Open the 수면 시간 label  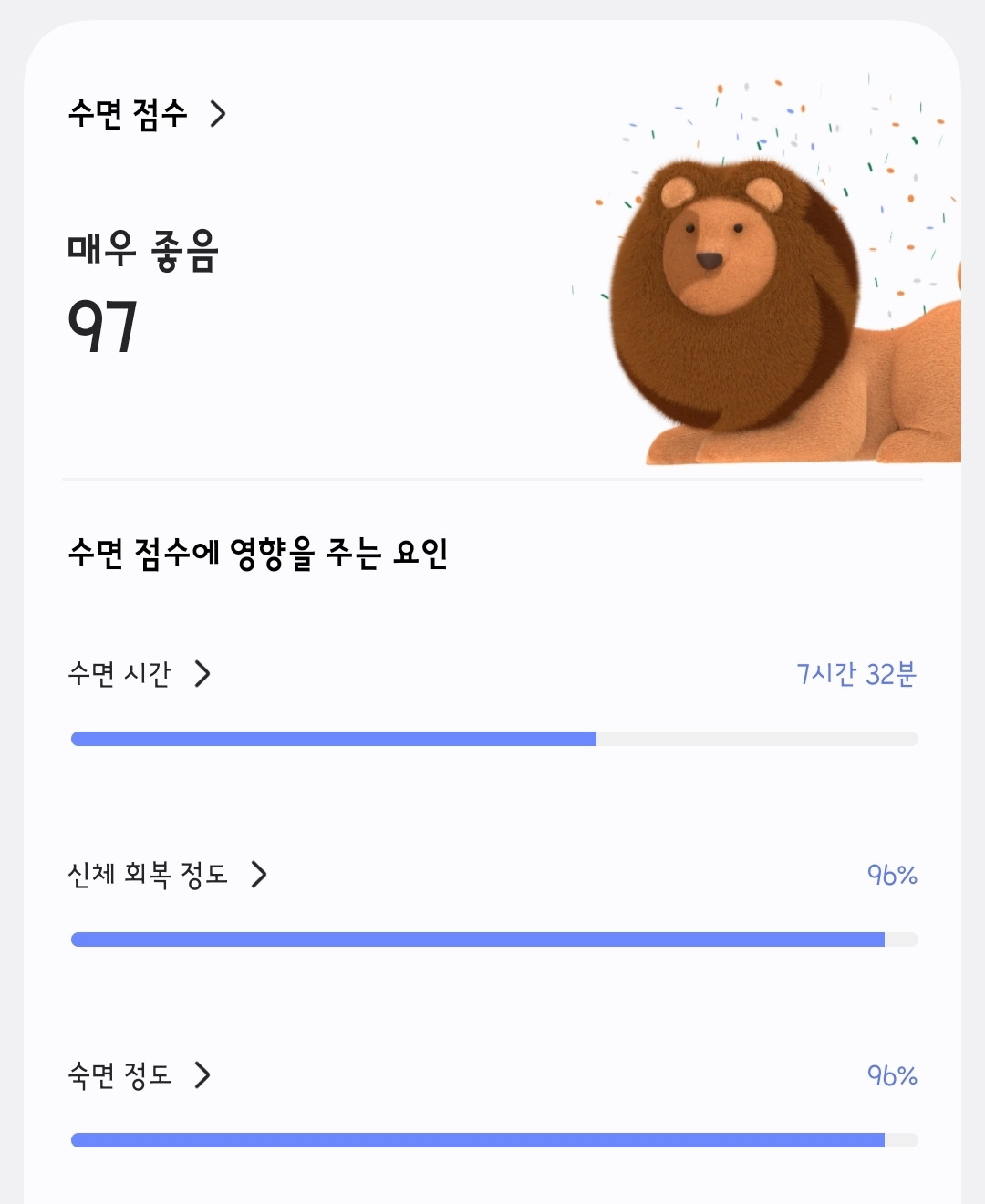[119, 674]
